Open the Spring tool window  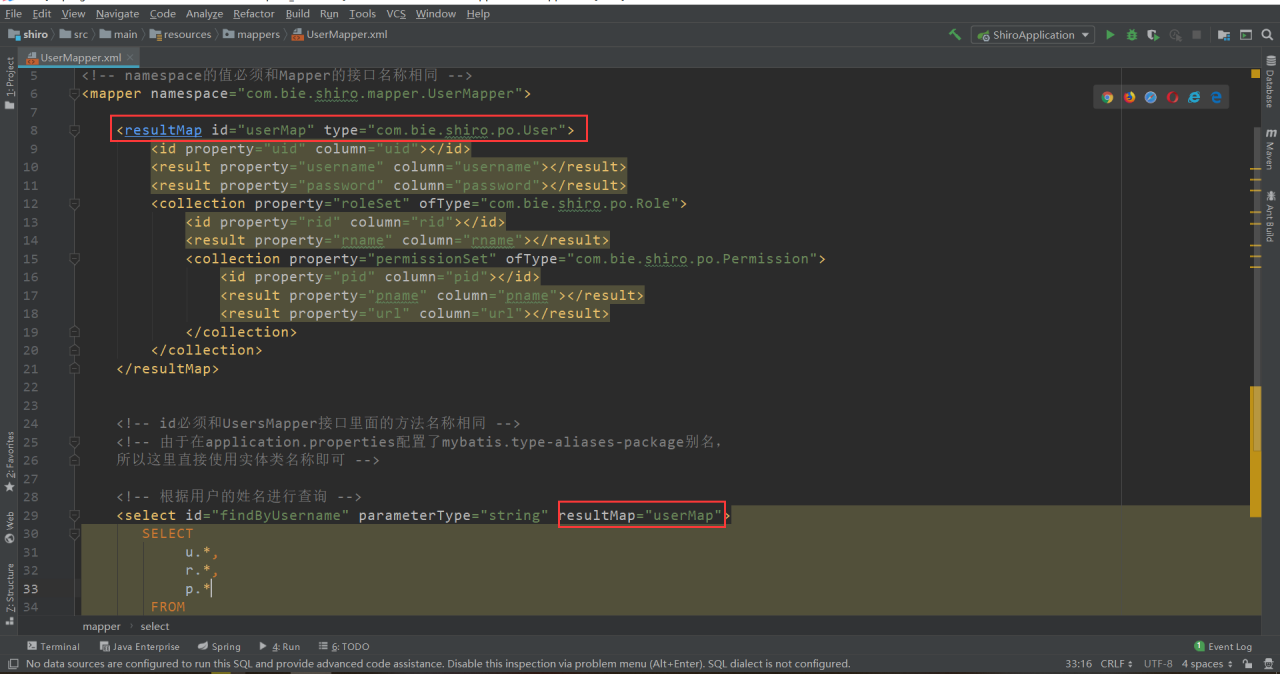[219, 647]
